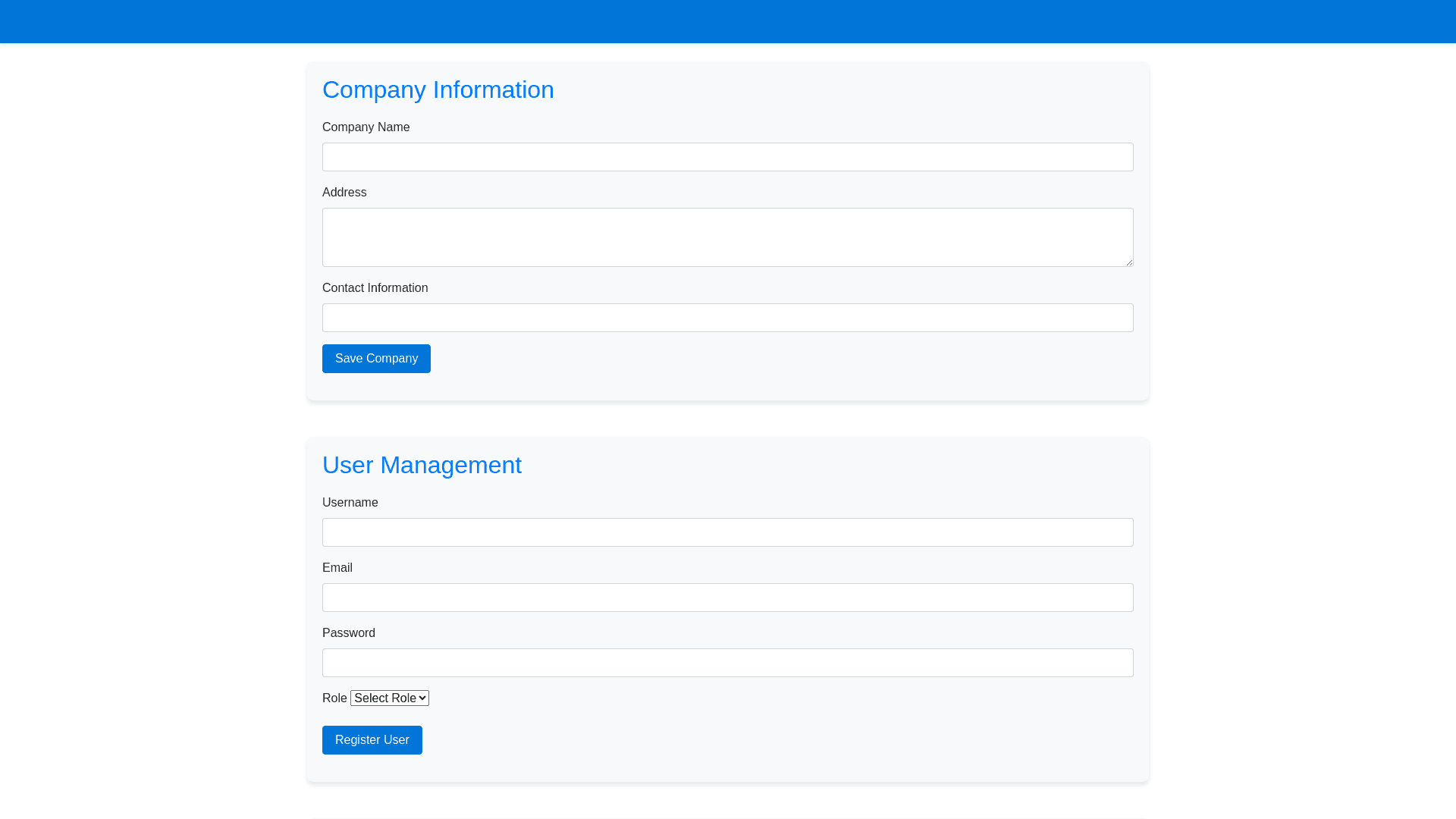Click the Username input field
The image size is (1456, 819).
pos(727,532)
